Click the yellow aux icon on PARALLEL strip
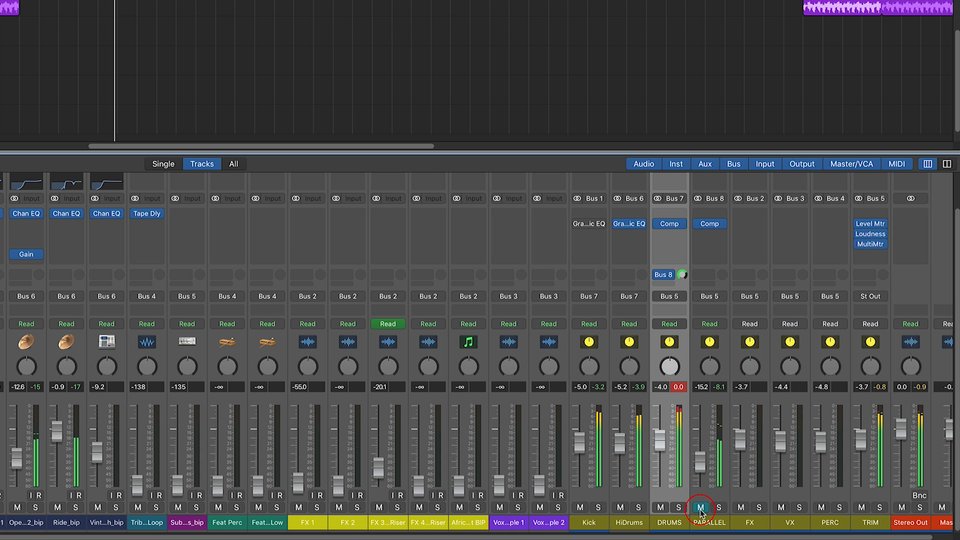This screenshot has height=540, width=960. click(710, 342)
